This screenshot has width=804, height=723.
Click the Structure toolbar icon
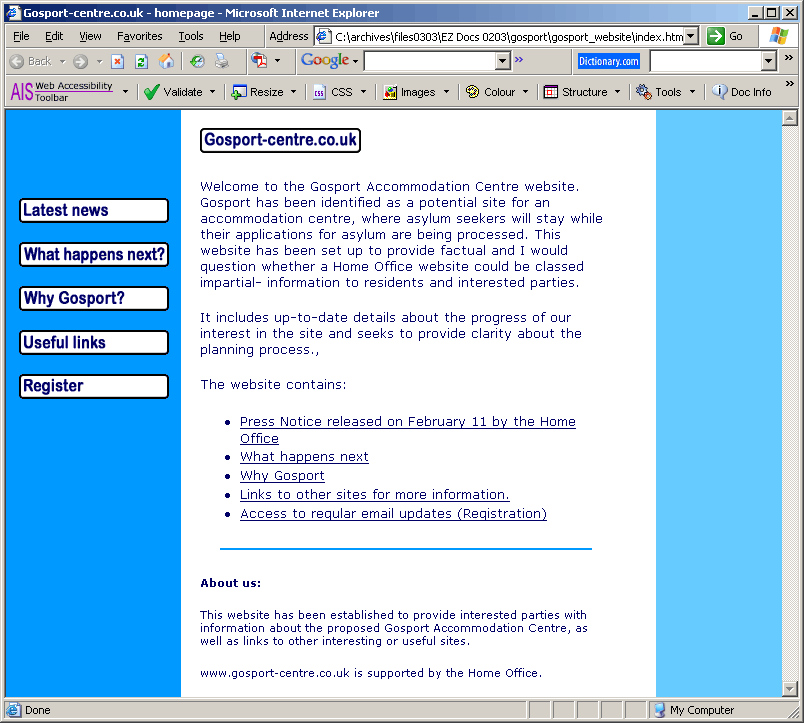tap(551, 92)
